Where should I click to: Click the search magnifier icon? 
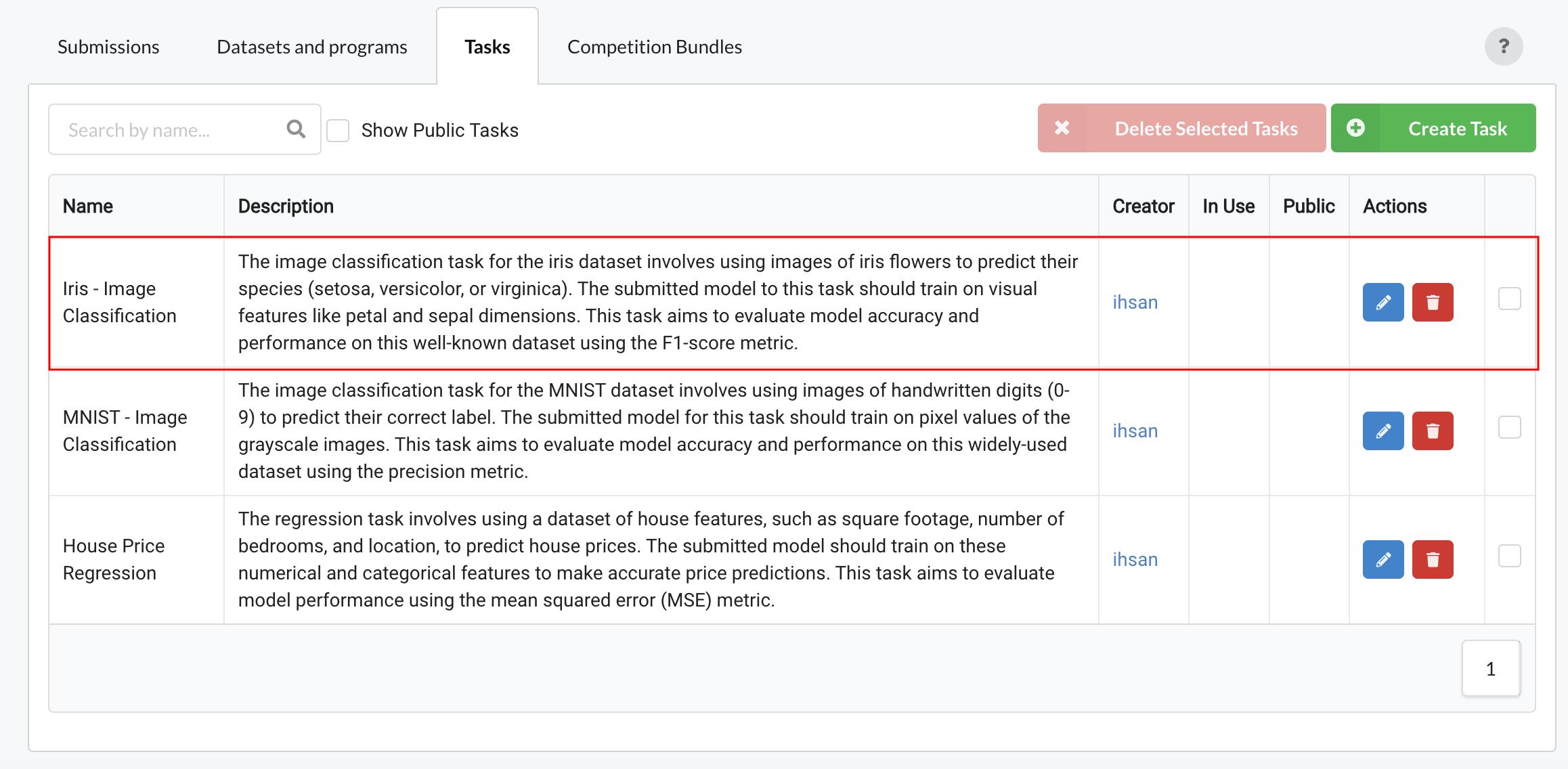tap(296, 129)
